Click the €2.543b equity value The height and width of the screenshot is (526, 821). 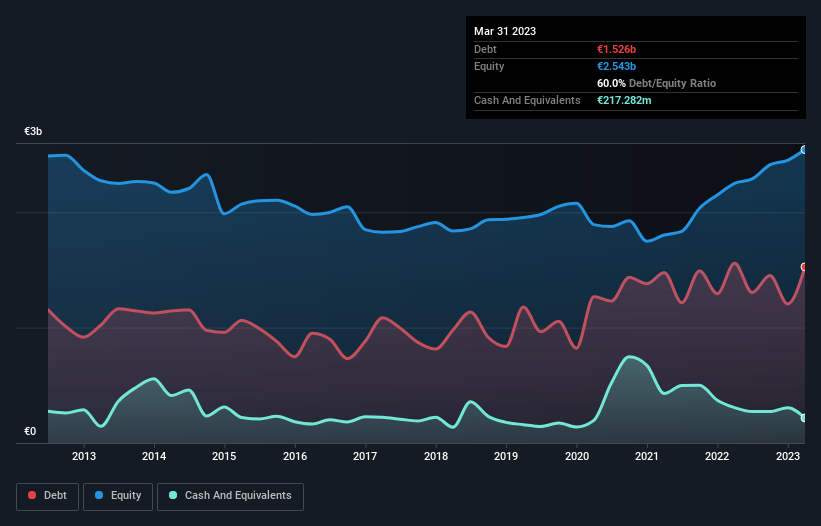point(616,66)
